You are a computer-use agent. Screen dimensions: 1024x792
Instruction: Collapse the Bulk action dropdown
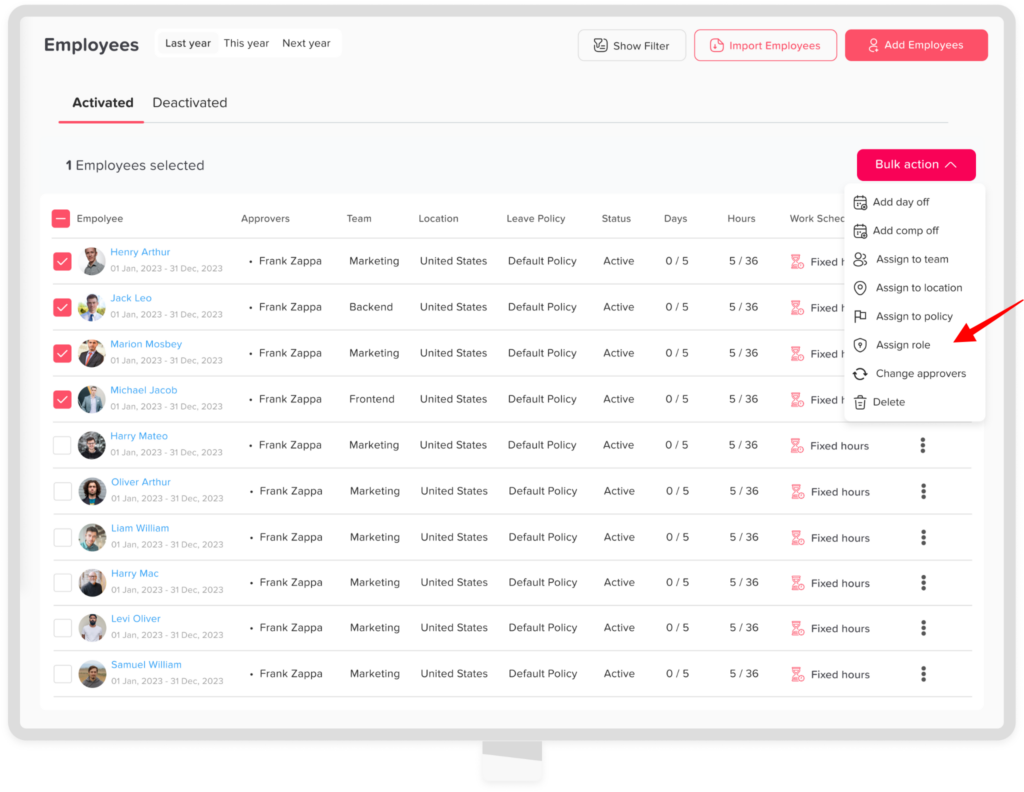[916, 165]
